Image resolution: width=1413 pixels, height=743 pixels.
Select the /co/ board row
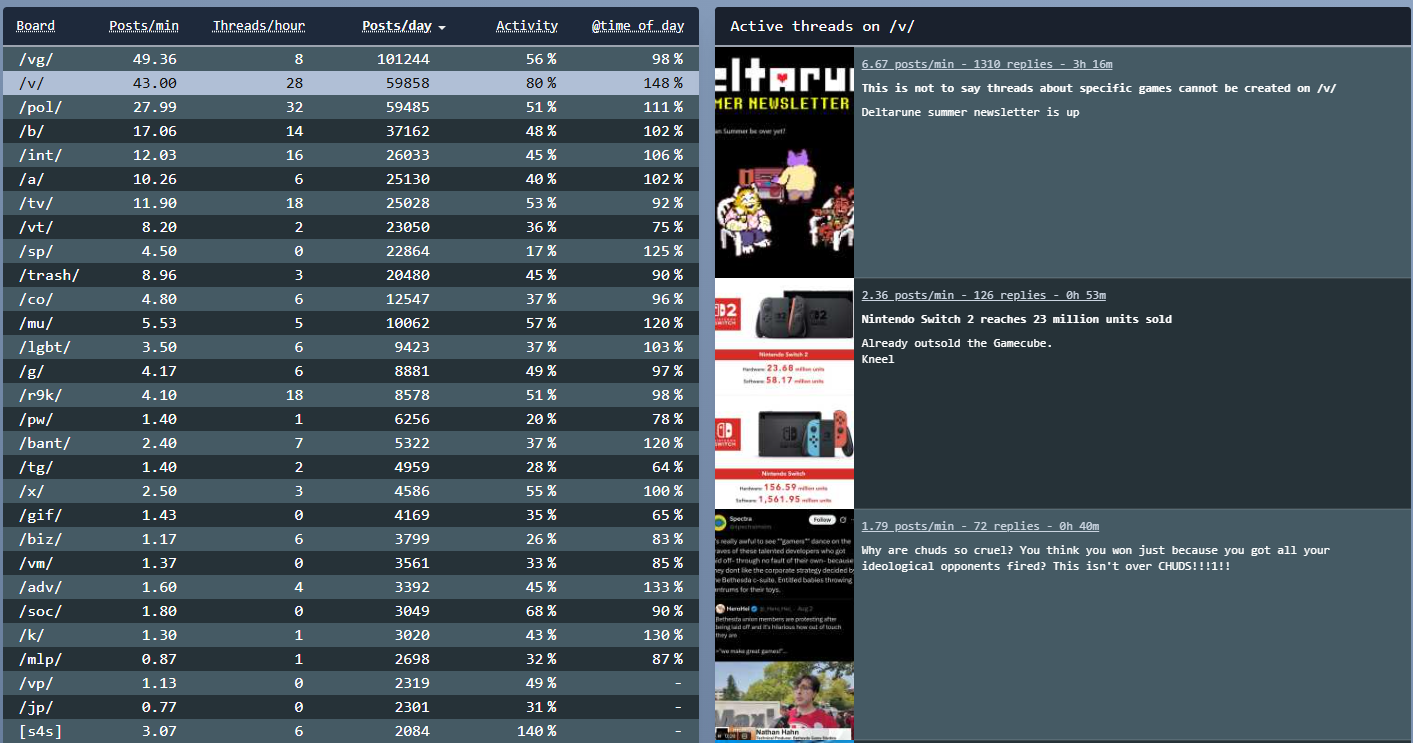[351, 299]
